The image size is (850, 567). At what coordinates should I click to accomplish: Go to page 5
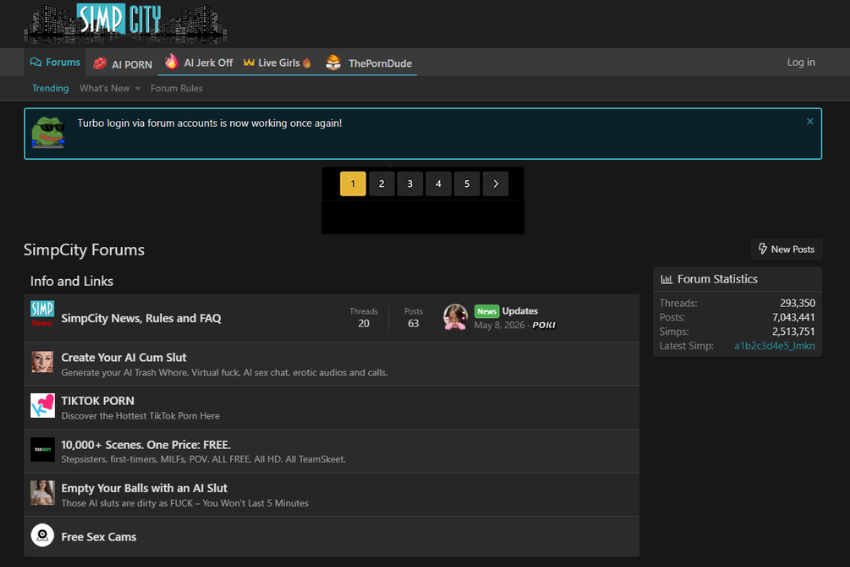(467, 184)
